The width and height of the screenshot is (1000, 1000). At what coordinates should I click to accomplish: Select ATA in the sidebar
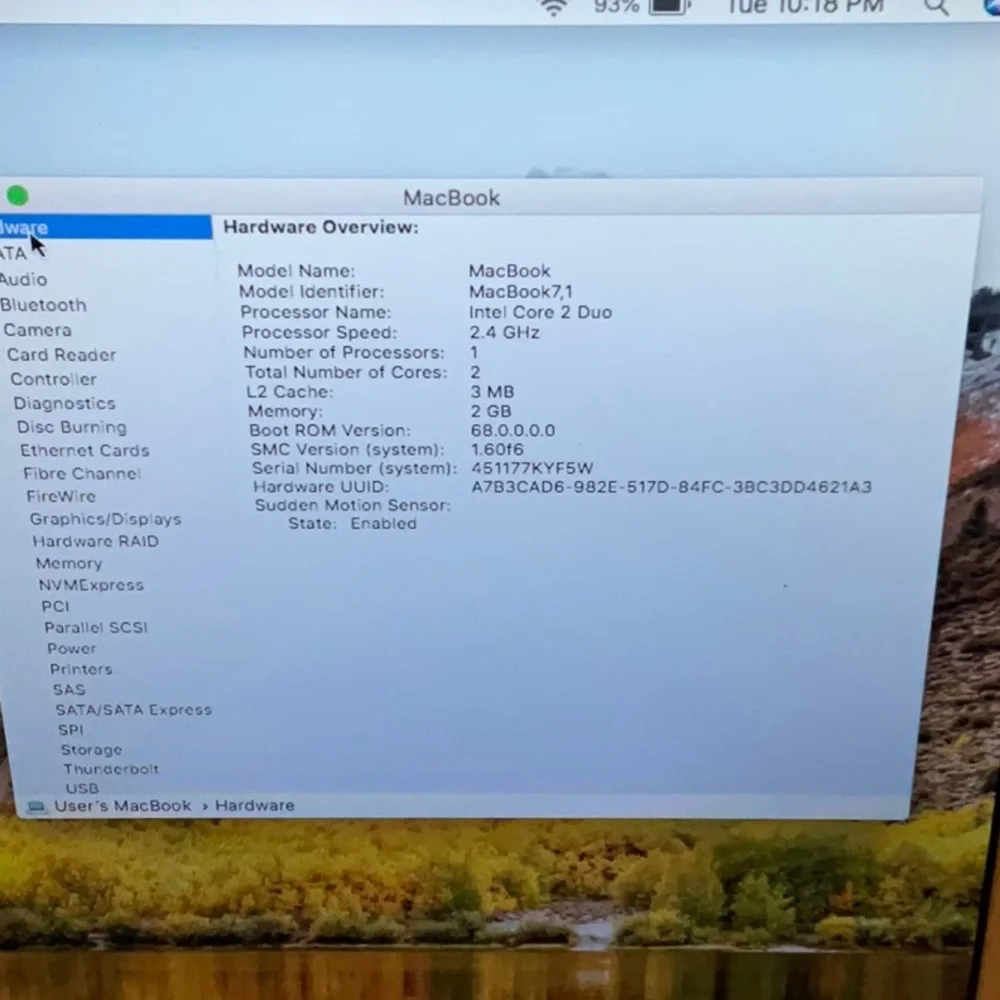point(13,254)
